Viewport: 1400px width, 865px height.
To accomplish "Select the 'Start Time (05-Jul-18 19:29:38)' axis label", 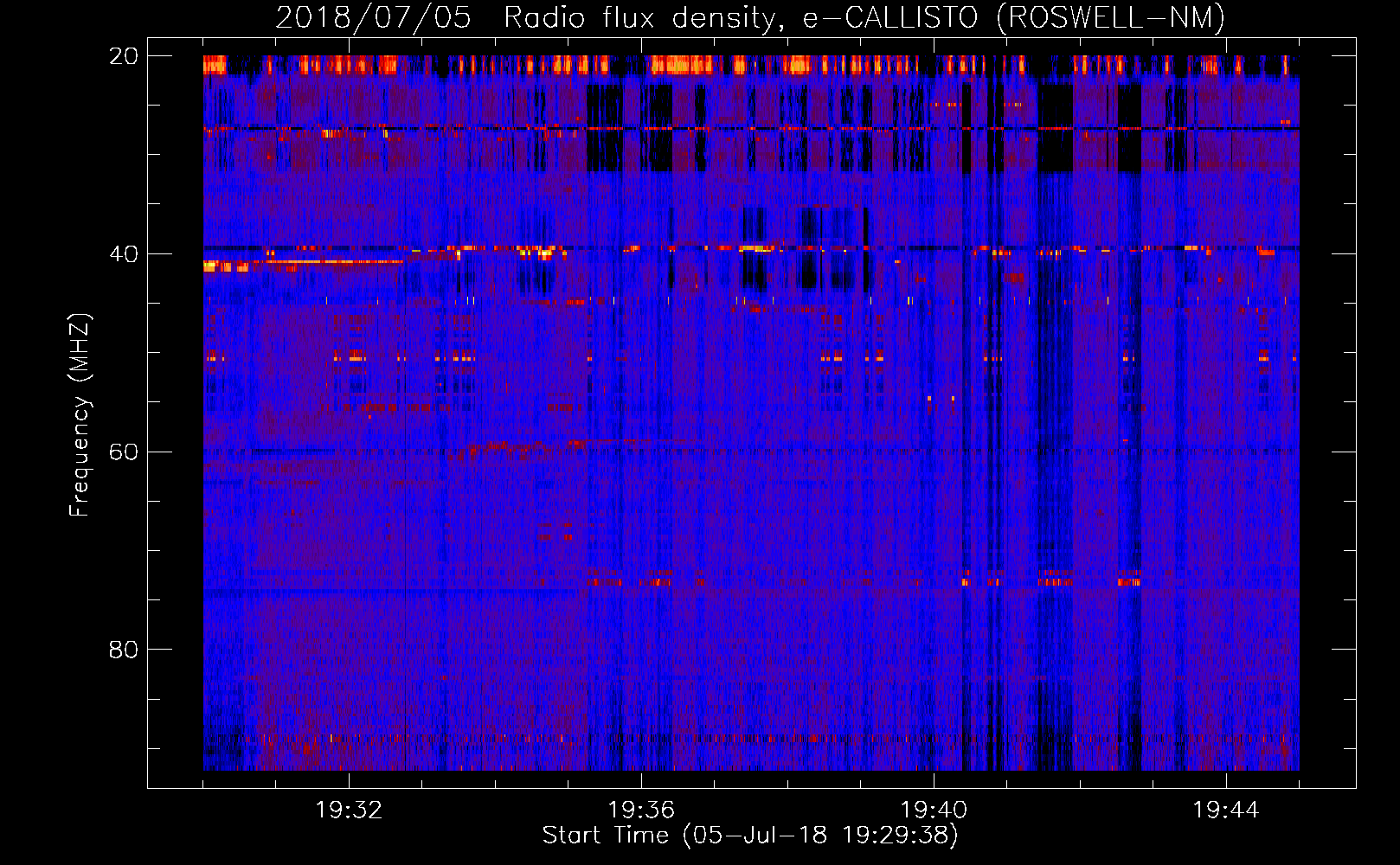I will click(750, 836).
